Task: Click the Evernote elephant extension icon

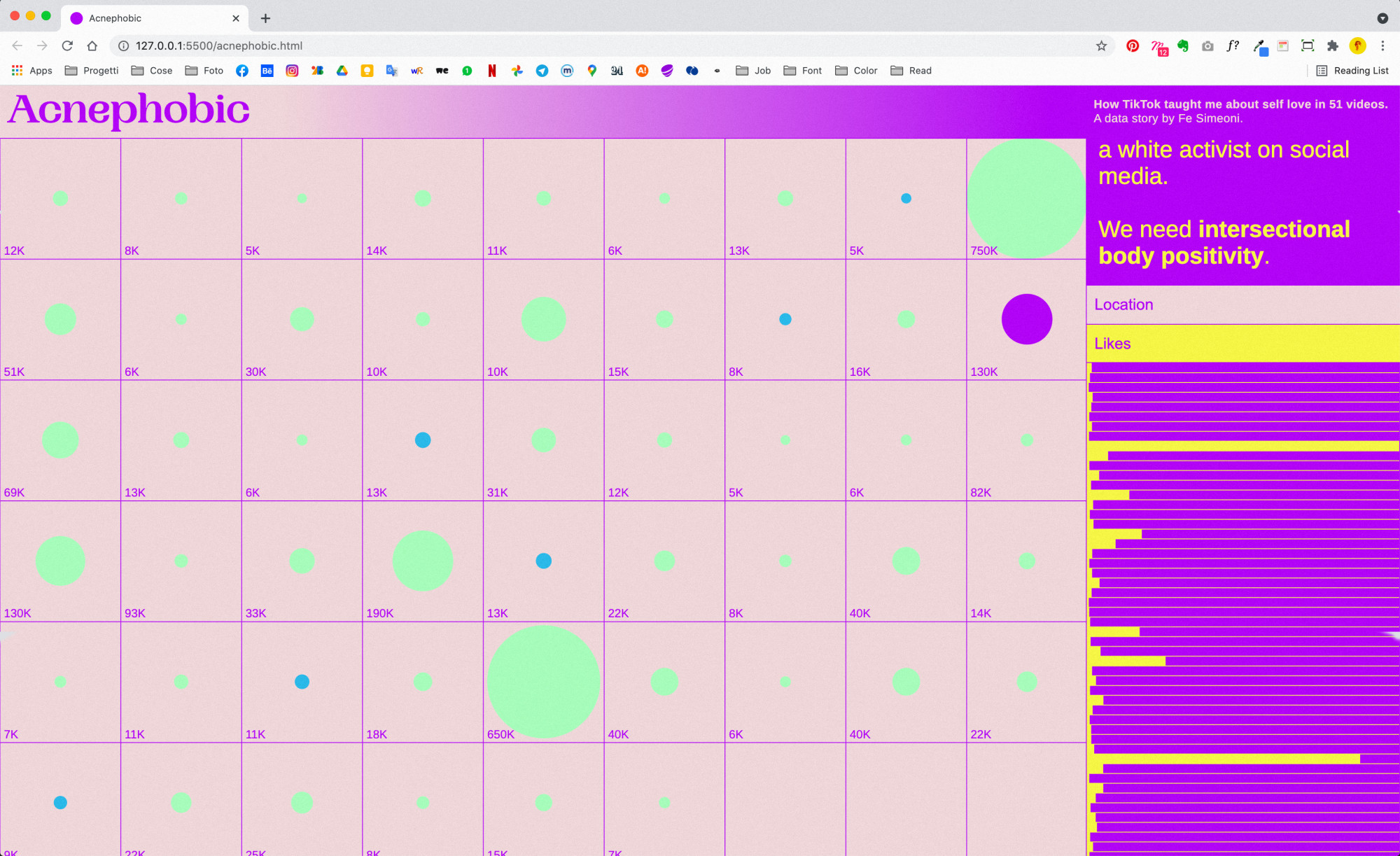Action: [1183, 45]
